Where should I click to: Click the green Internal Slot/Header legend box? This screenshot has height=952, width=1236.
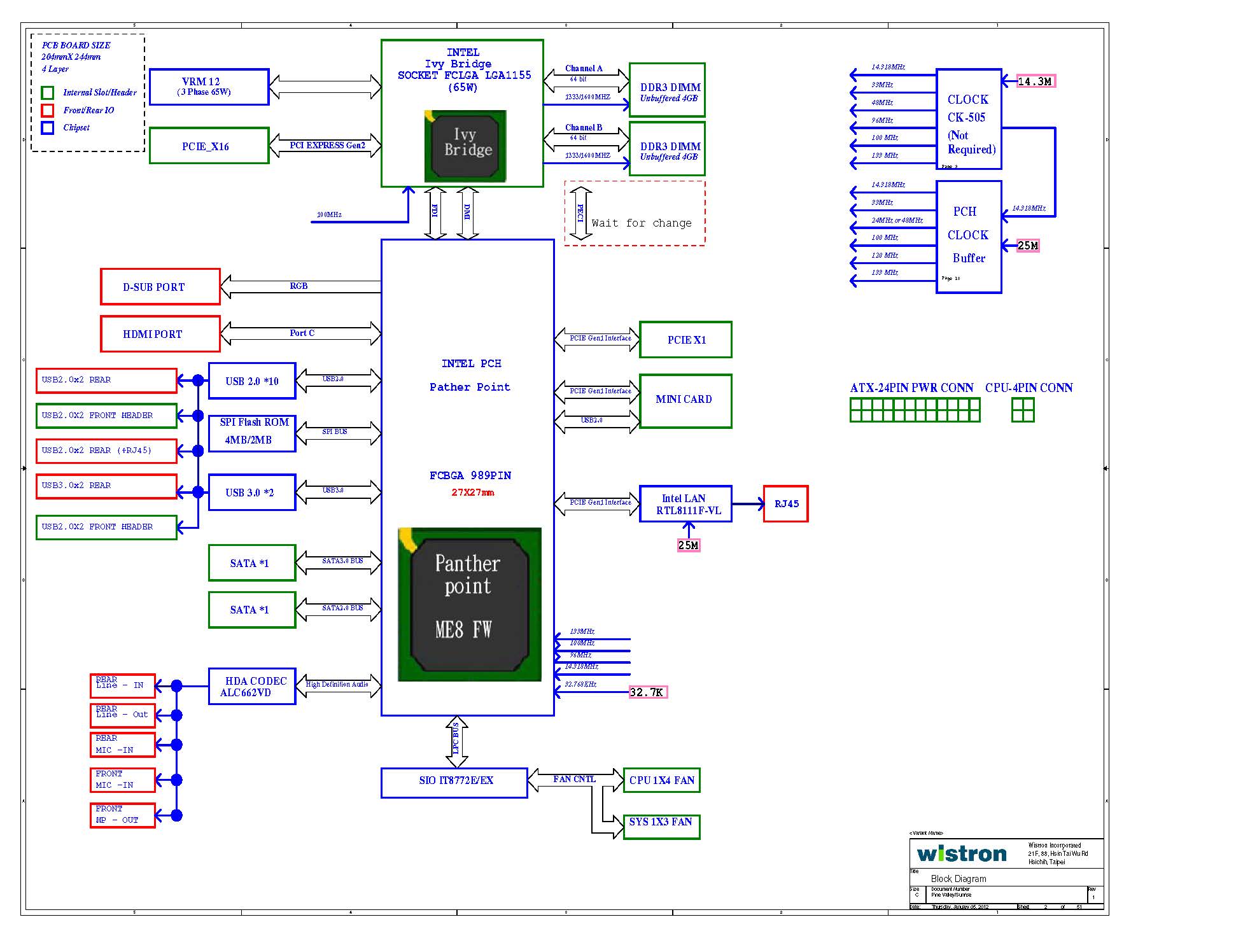coord(48,93)
